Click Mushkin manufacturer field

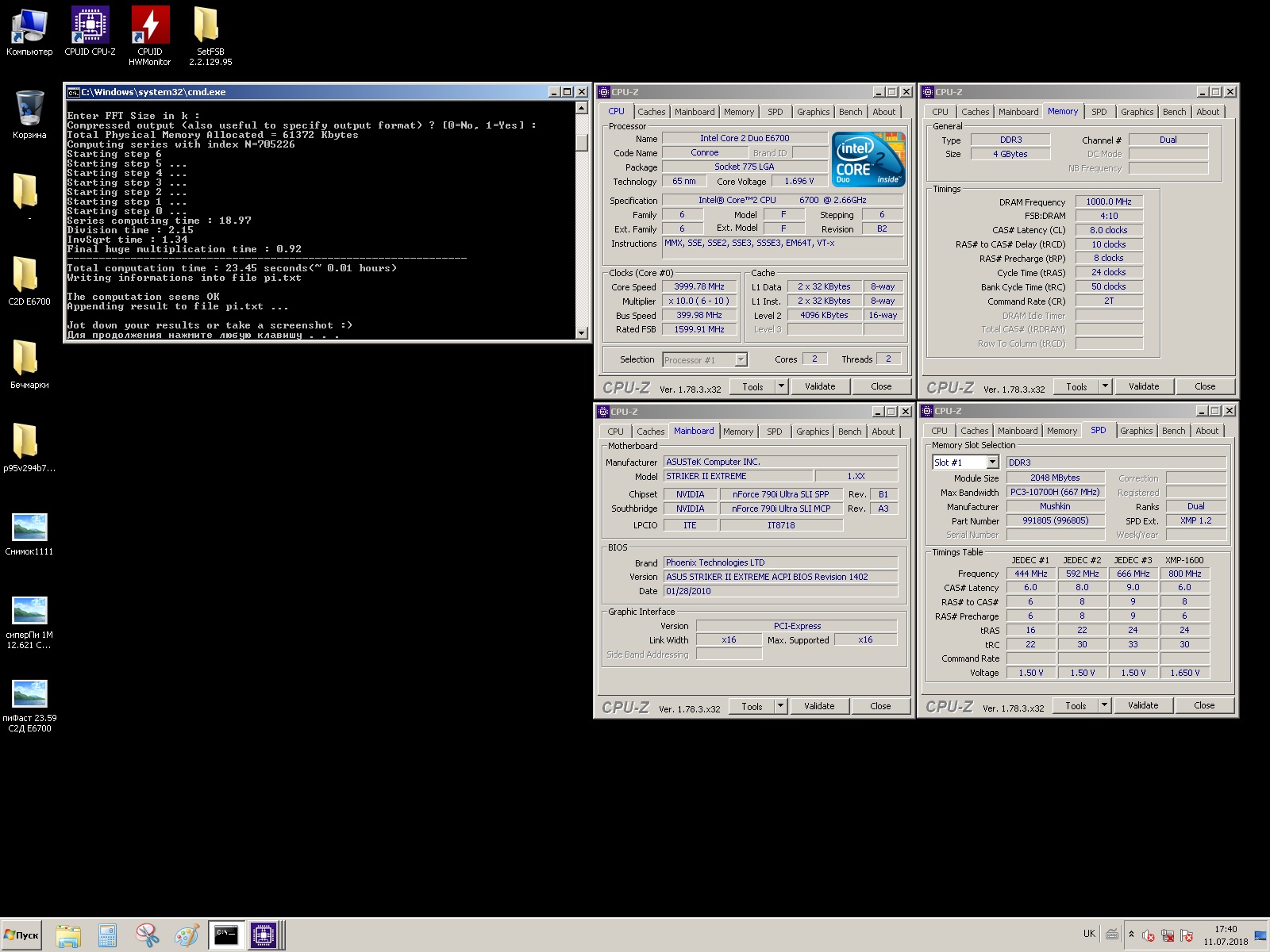coord(1055,506)
